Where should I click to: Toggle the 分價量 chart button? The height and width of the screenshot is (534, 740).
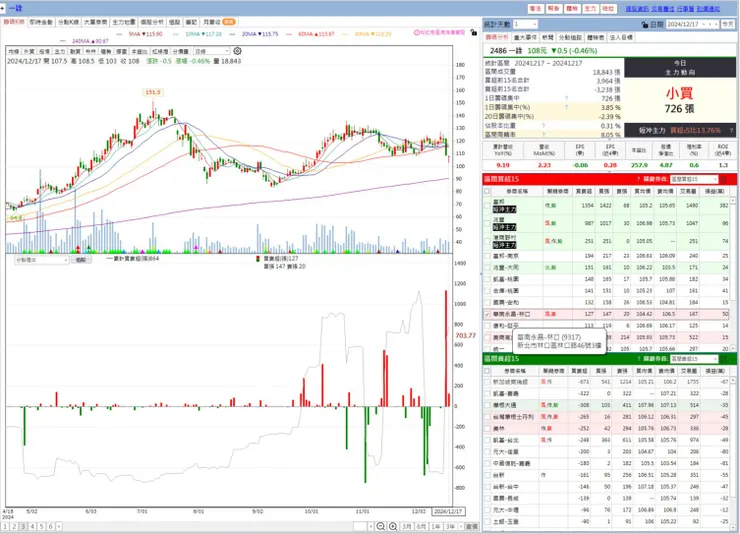[x=181, y=51]
